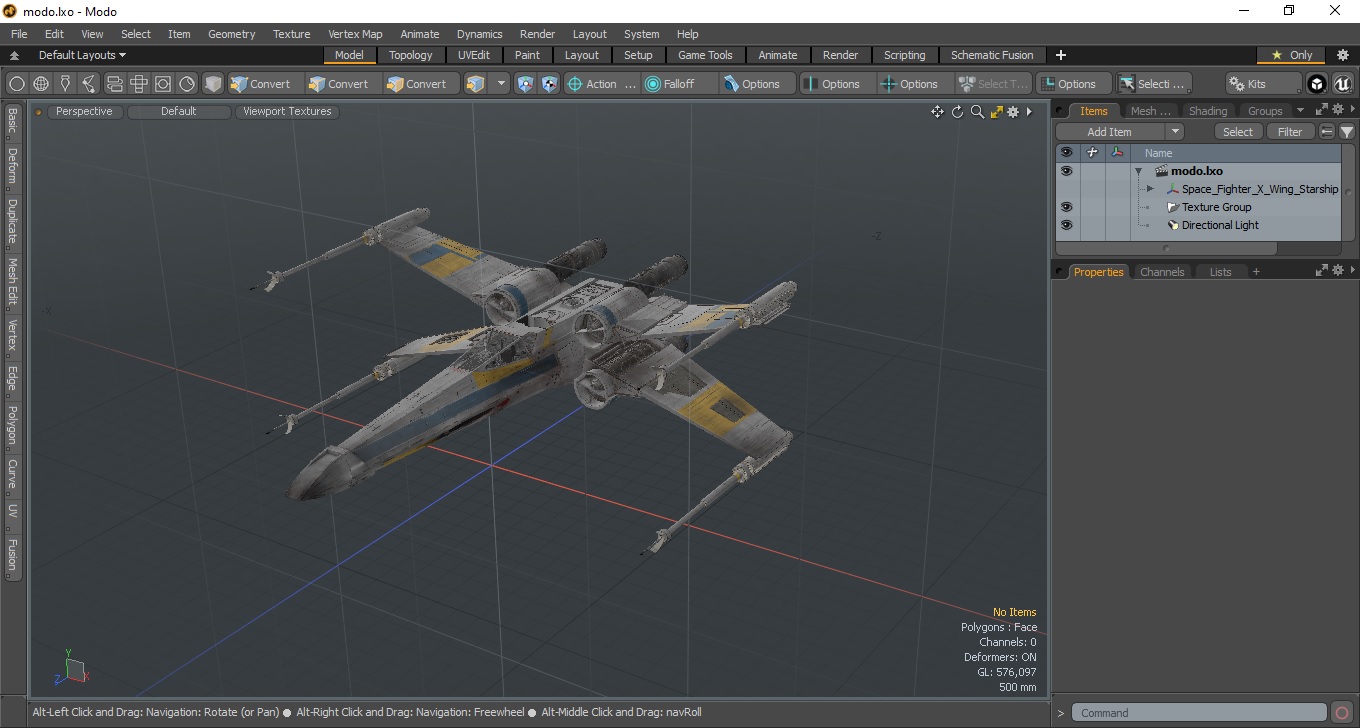Toggle visibility of Texture Group
The height and width of the screenshot is (728, 1360).
click(x=1066, y=207)
